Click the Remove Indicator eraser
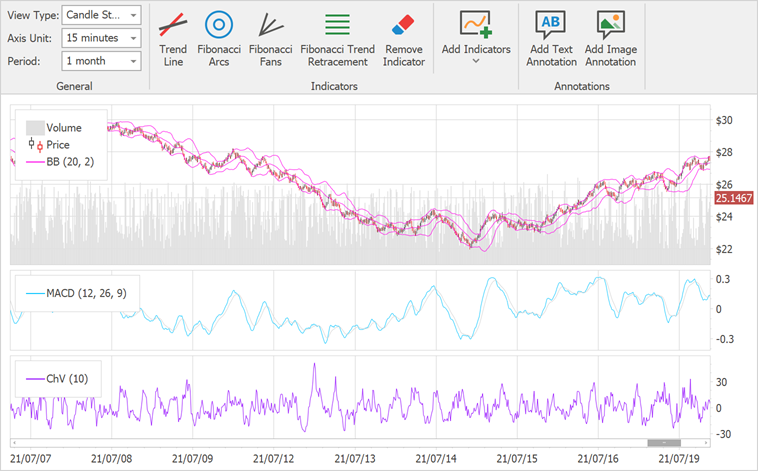Image resolution: width=758 pixels, height=471 pixels. (404, 40)
